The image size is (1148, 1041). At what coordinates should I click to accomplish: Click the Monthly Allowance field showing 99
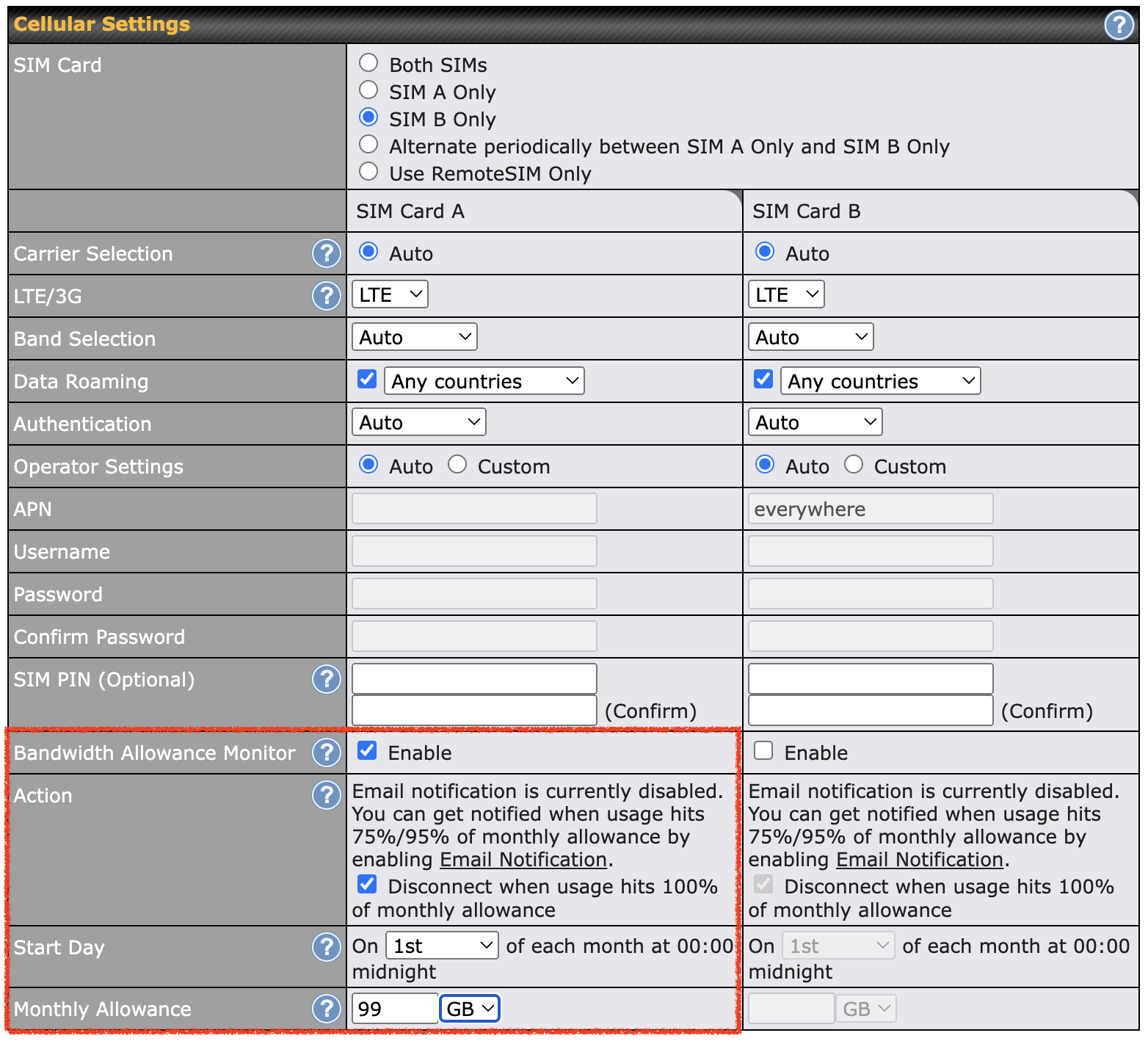pos(394,1009)
